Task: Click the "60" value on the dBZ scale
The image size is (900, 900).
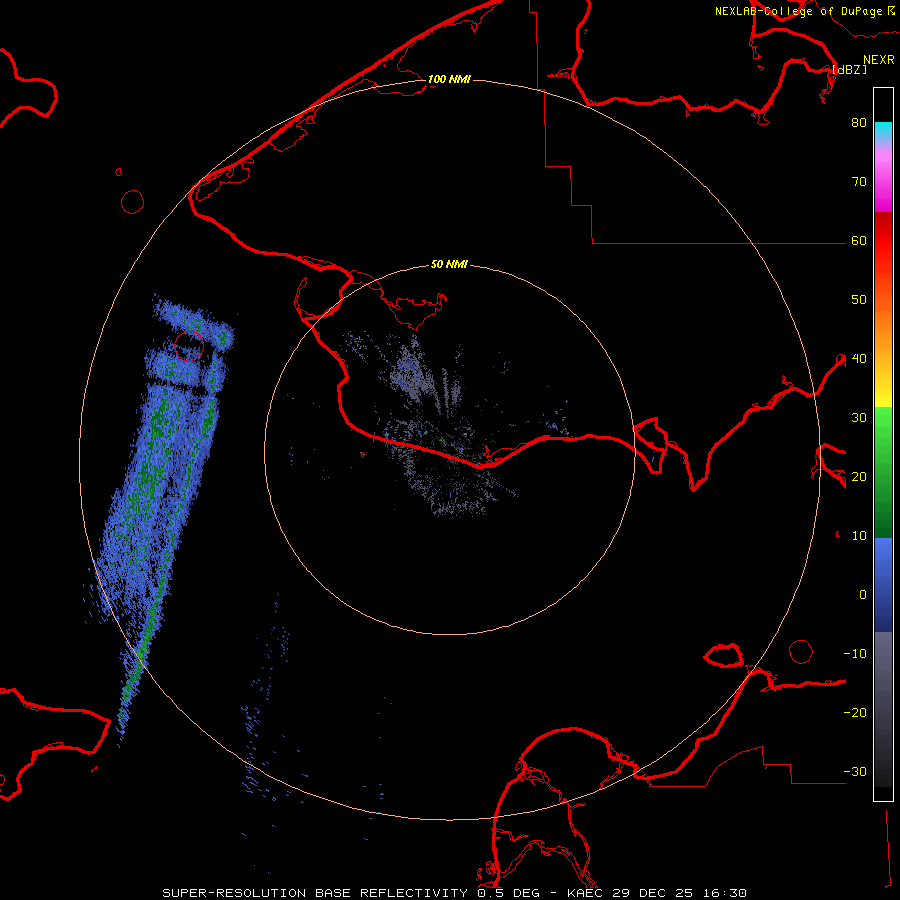Action: pyautogui.click(x=859, y=241)
